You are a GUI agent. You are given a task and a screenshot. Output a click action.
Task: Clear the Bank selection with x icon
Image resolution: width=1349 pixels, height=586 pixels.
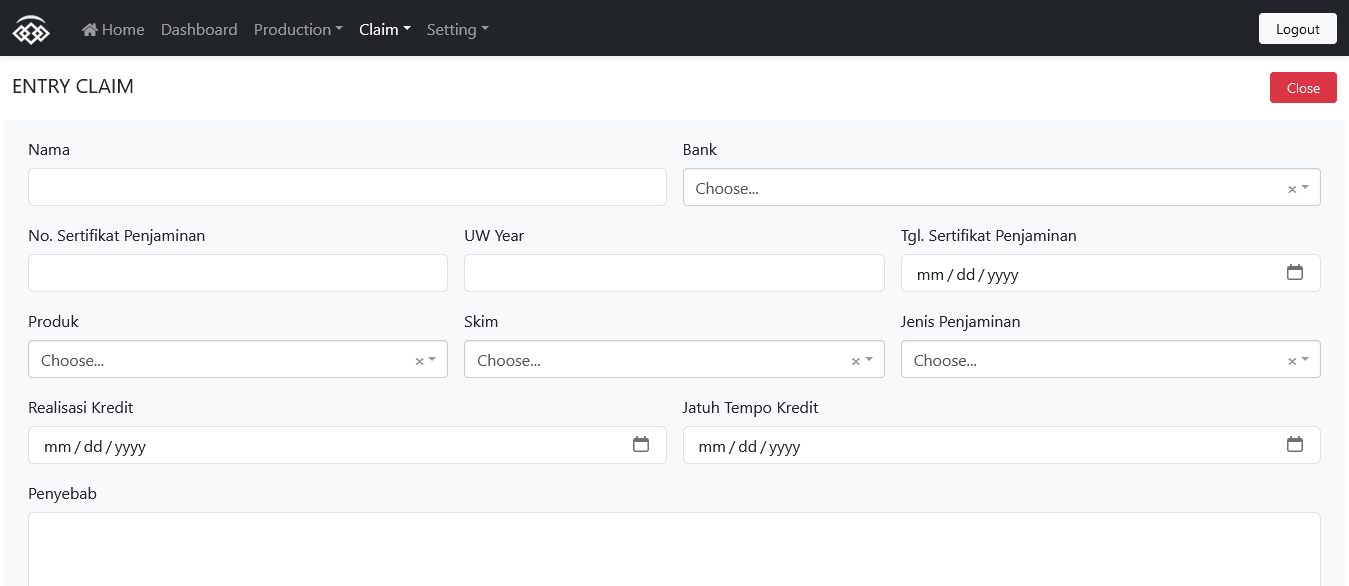pos(1291,189)
